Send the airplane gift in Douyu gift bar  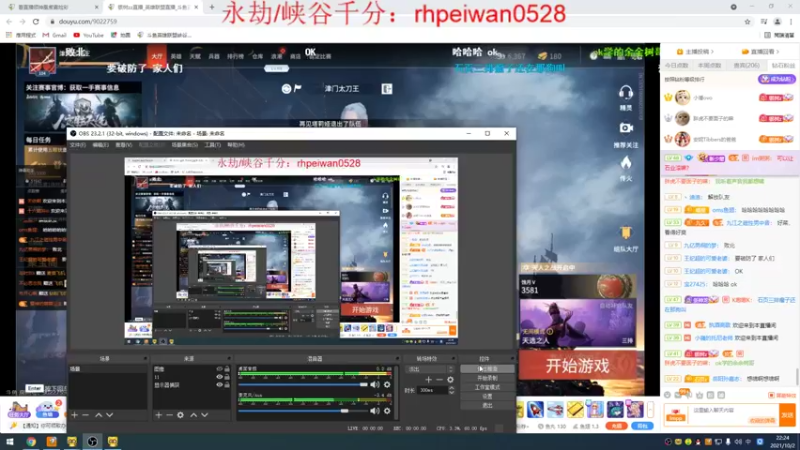[555, 409]
